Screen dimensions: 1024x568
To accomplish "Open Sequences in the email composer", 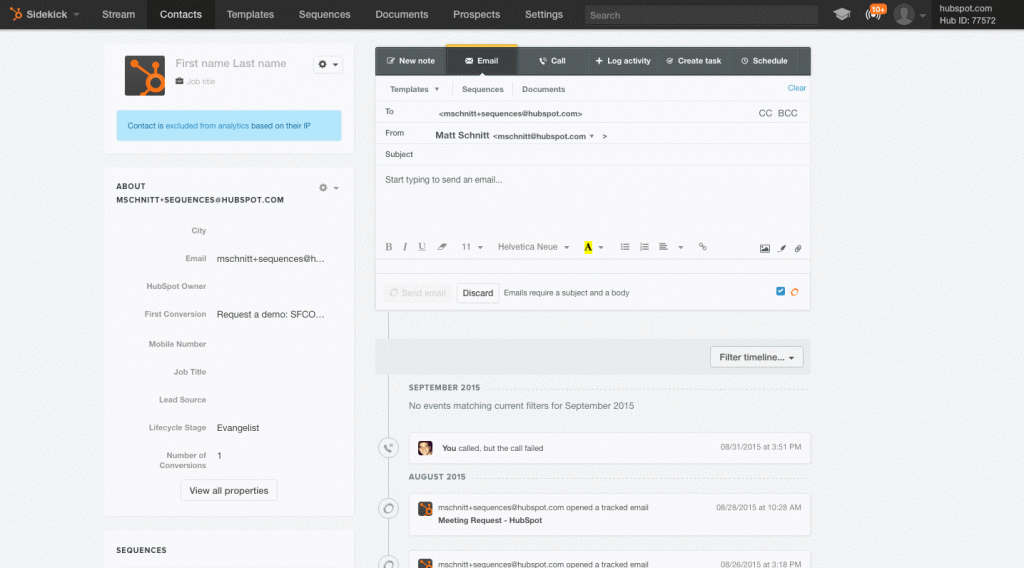I will pyautogui.click(x=483, y=89).
